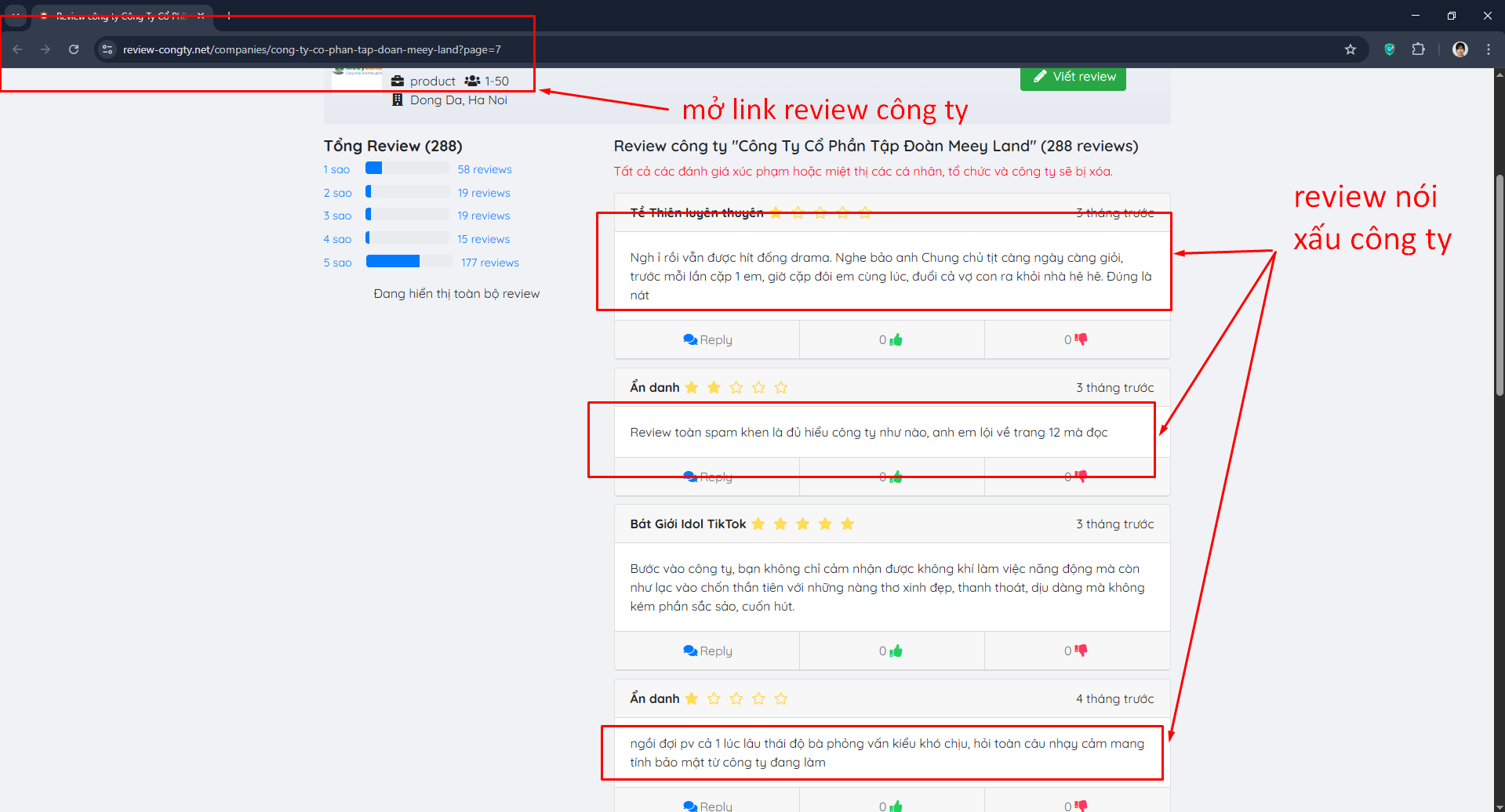The image size is (1505, 812).
Task: Click the Bát Giới Idol TikTok reviewer name
Action: (688, 524)
